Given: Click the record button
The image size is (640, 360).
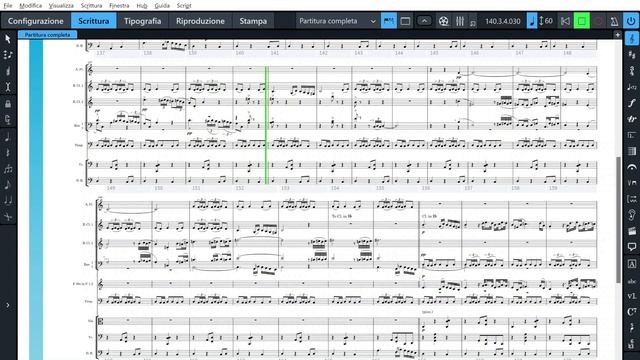Looking at the screenshot, I should (x=598, y=21).
